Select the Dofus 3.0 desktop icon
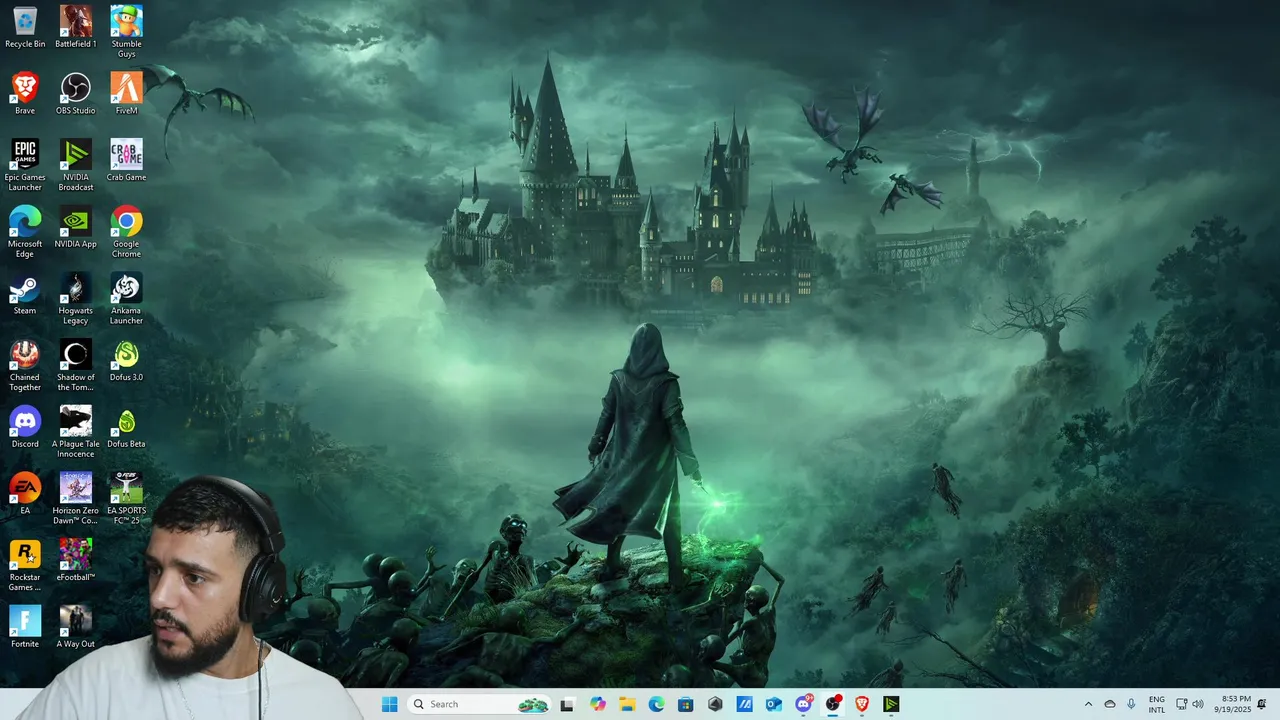The height and width of the screenshot is (720, 1280). 126,361
